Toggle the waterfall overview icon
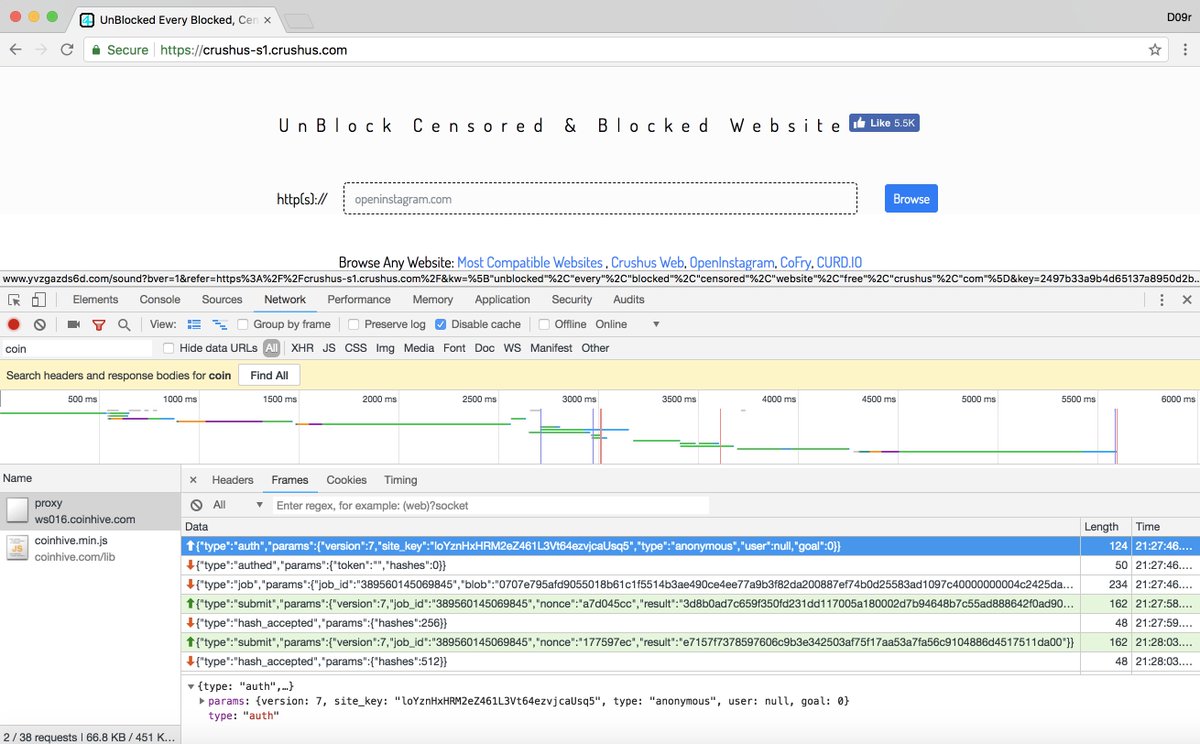1200x744 pixels. 219,324
